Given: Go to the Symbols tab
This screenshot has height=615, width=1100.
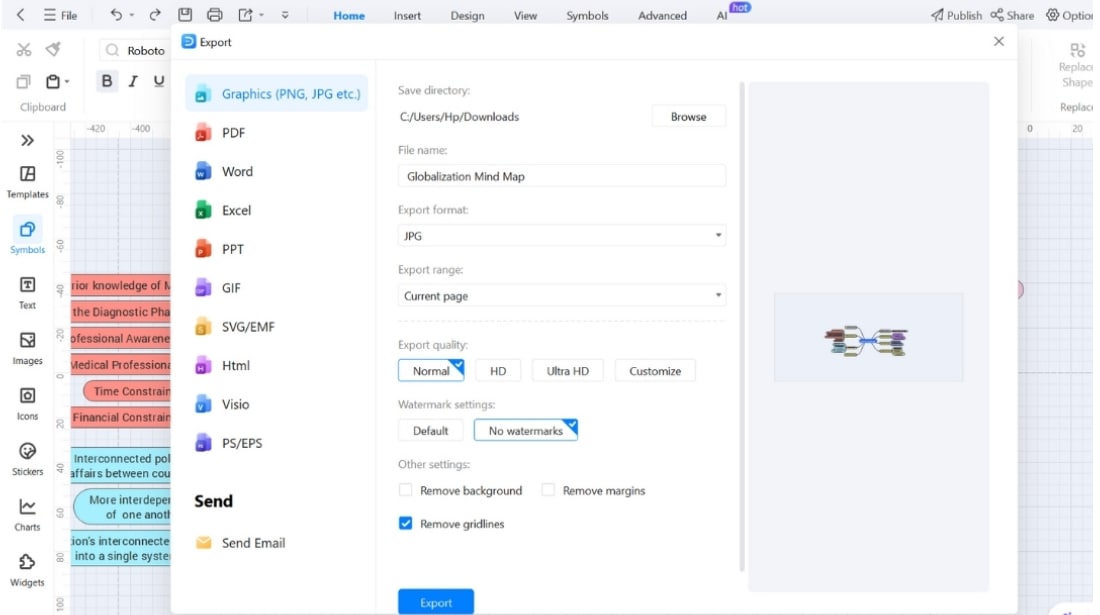Looking at the screenshot, I should click(587, 15).
